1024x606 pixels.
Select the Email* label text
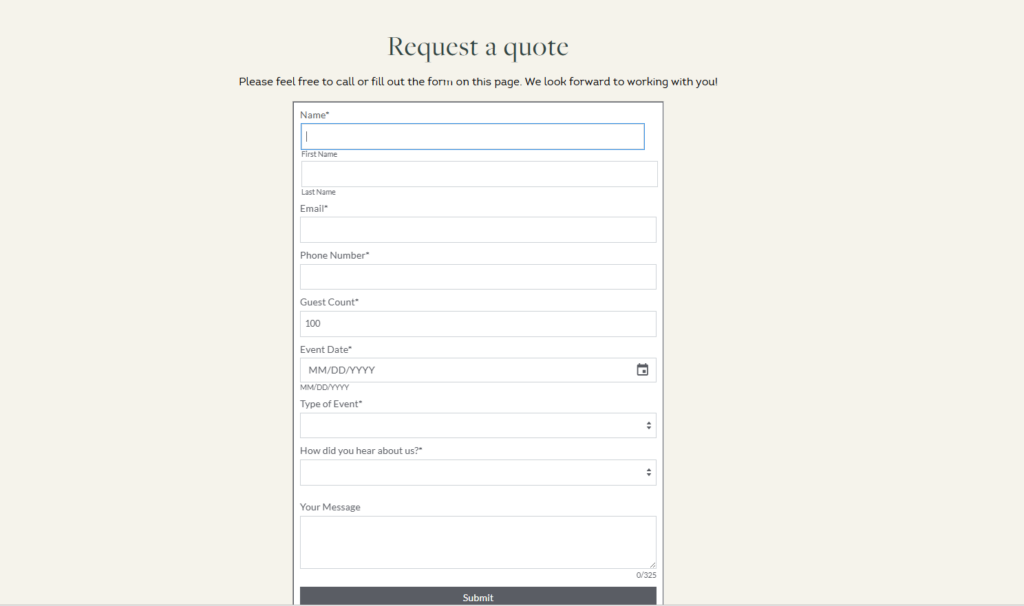(313, 208)
